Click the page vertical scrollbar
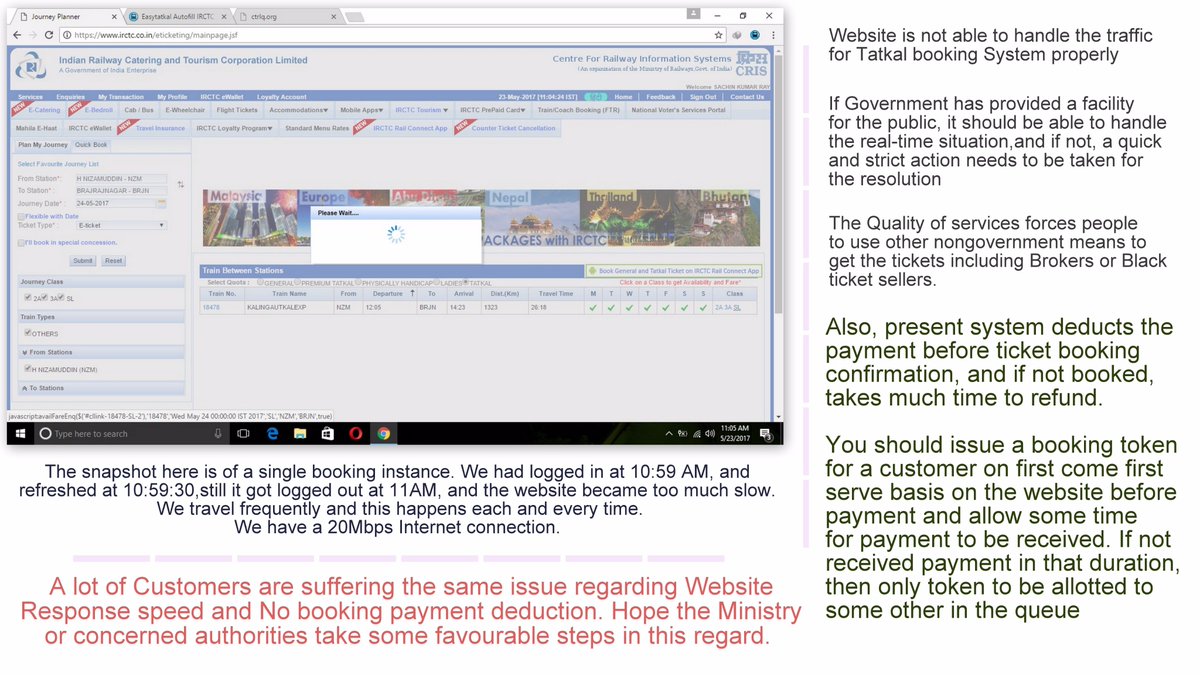This screenshot has height=675, width=1200. (778, 232)
